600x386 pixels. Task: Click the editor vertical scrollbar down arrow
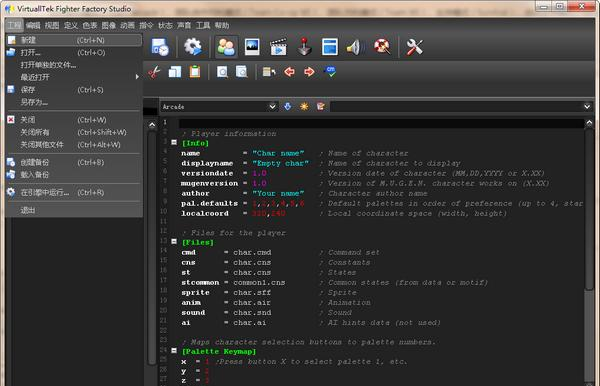(590, 383)
